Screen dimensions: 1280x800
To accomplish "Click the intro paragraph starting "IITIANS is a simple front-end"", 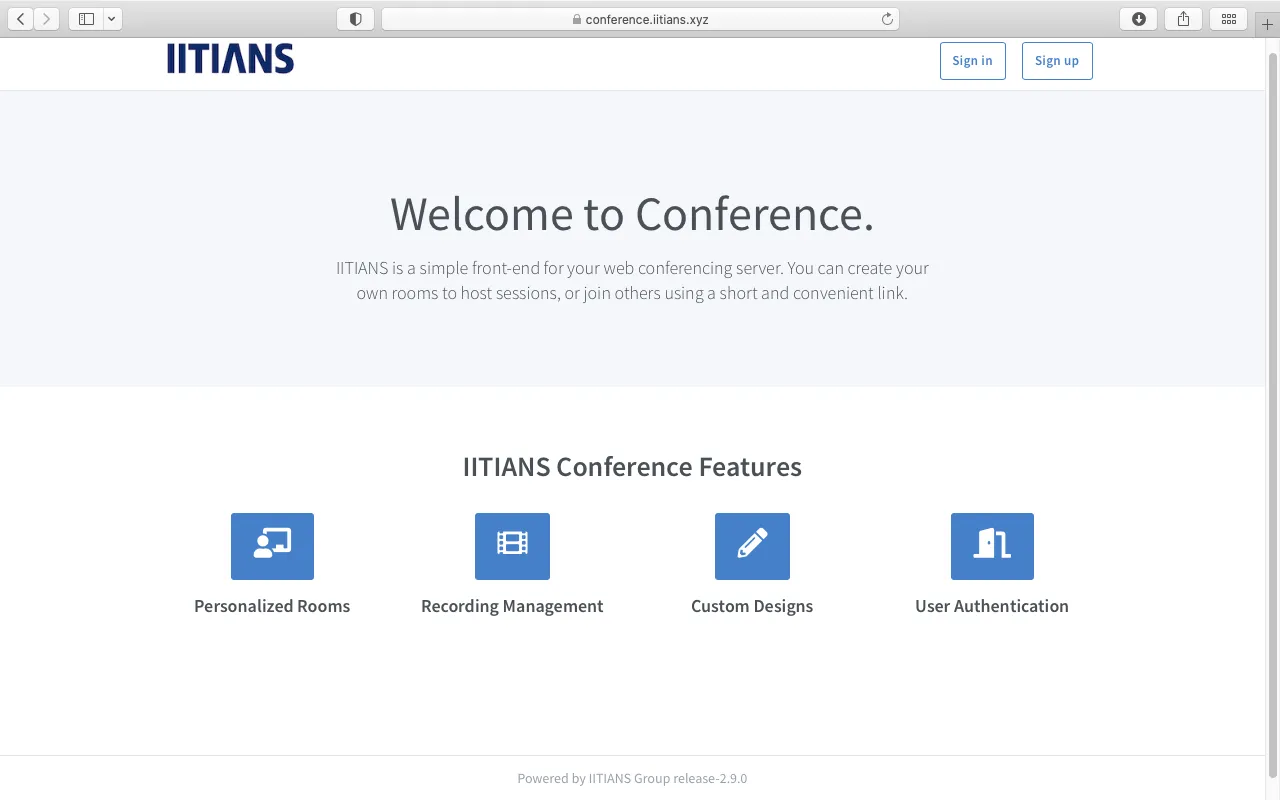I will click(632, 281).
